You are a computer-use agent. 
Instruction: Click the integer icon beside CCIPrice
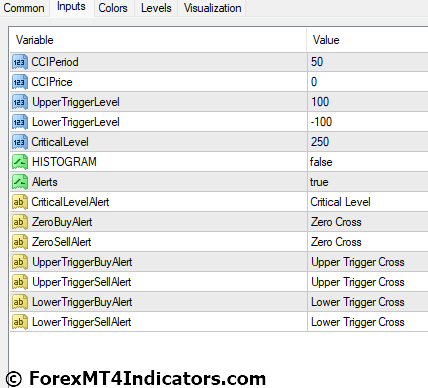tap(20, 82)
